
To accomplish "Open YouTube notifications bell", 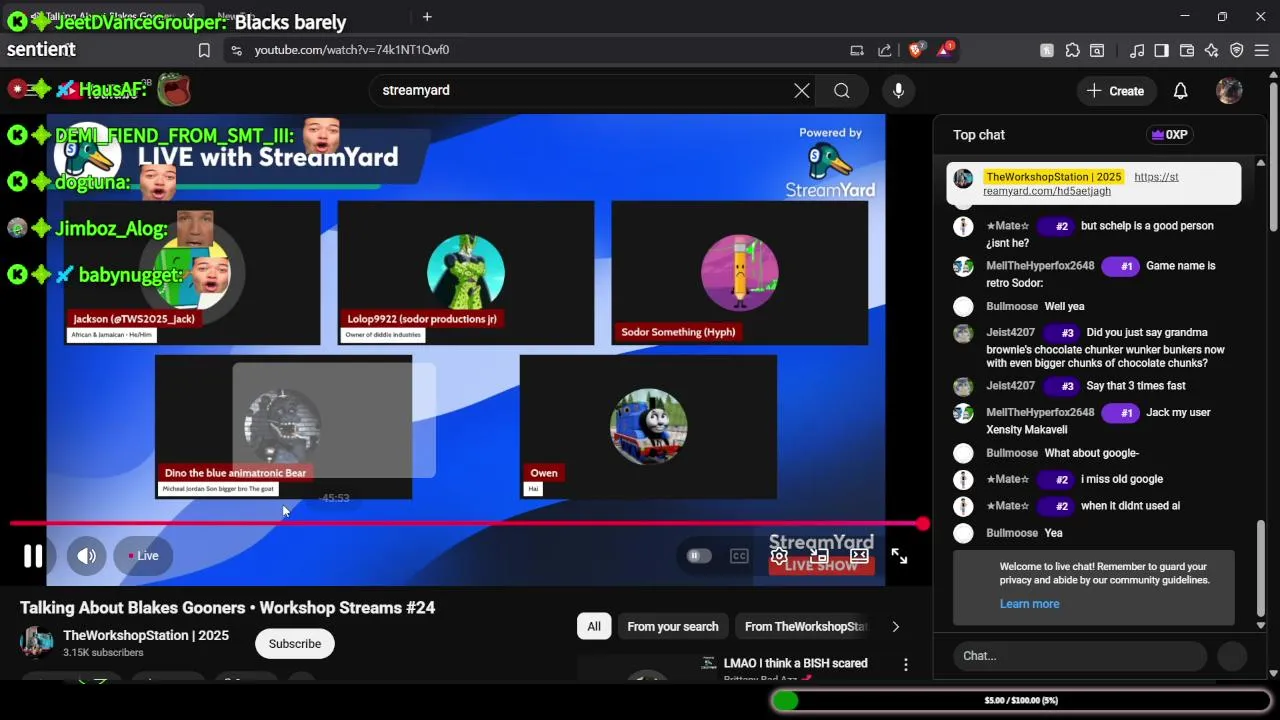I will pyautogui.click(x=1180, y=91).
